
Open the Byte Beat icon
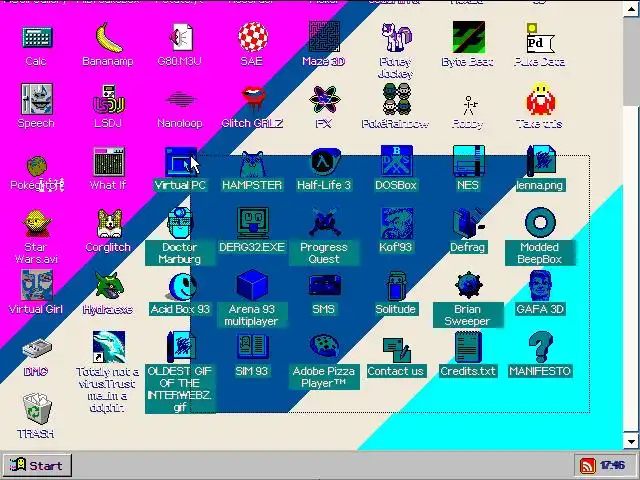(468, 37)
